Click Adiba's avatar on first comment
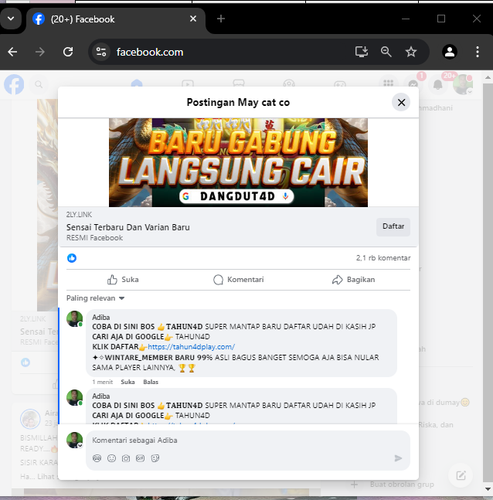 tap(75, 319)
